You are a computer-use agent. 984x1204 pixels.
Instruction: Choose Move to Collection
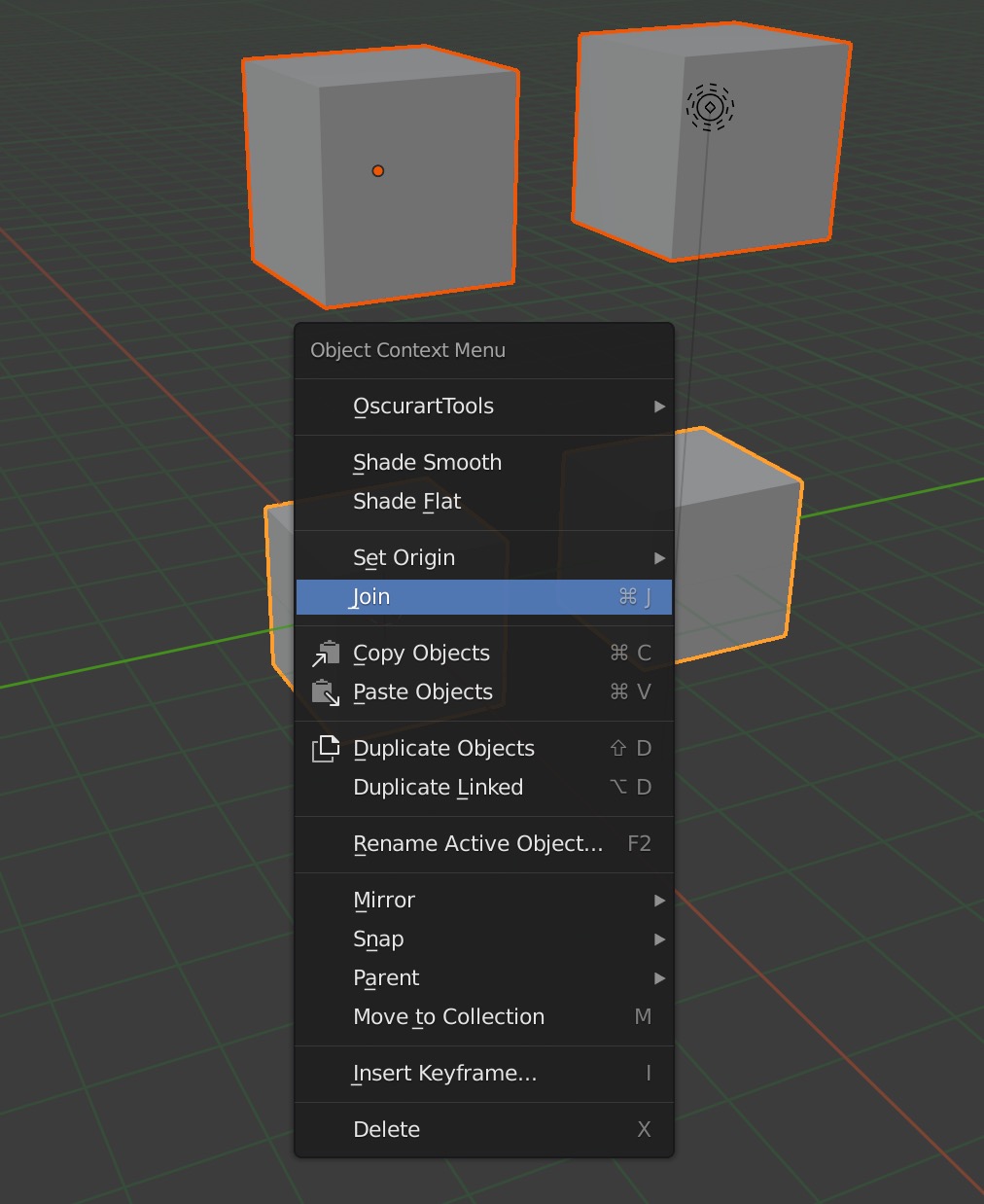(x=483, y=1017)
